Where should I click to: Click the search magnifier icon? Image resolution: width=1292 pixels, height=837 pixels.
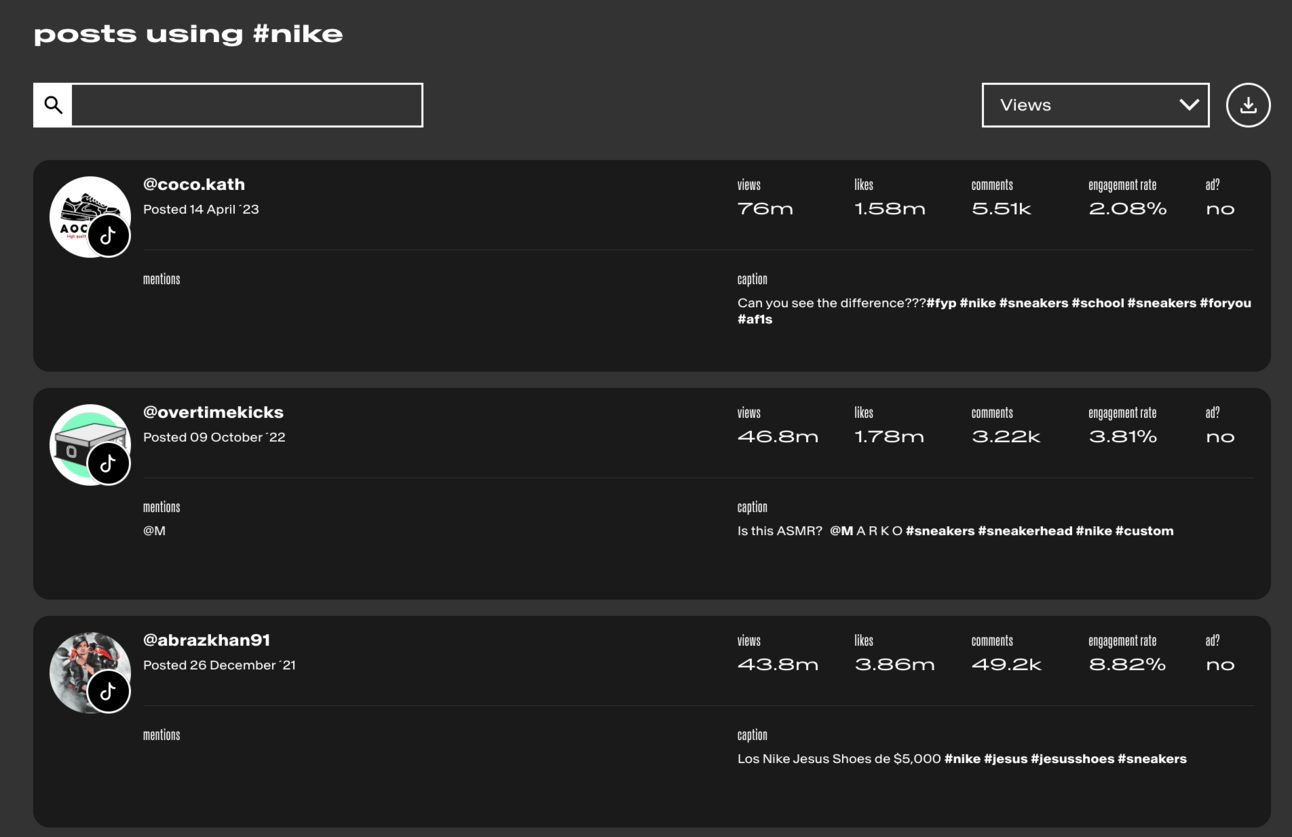coord(53,105)
